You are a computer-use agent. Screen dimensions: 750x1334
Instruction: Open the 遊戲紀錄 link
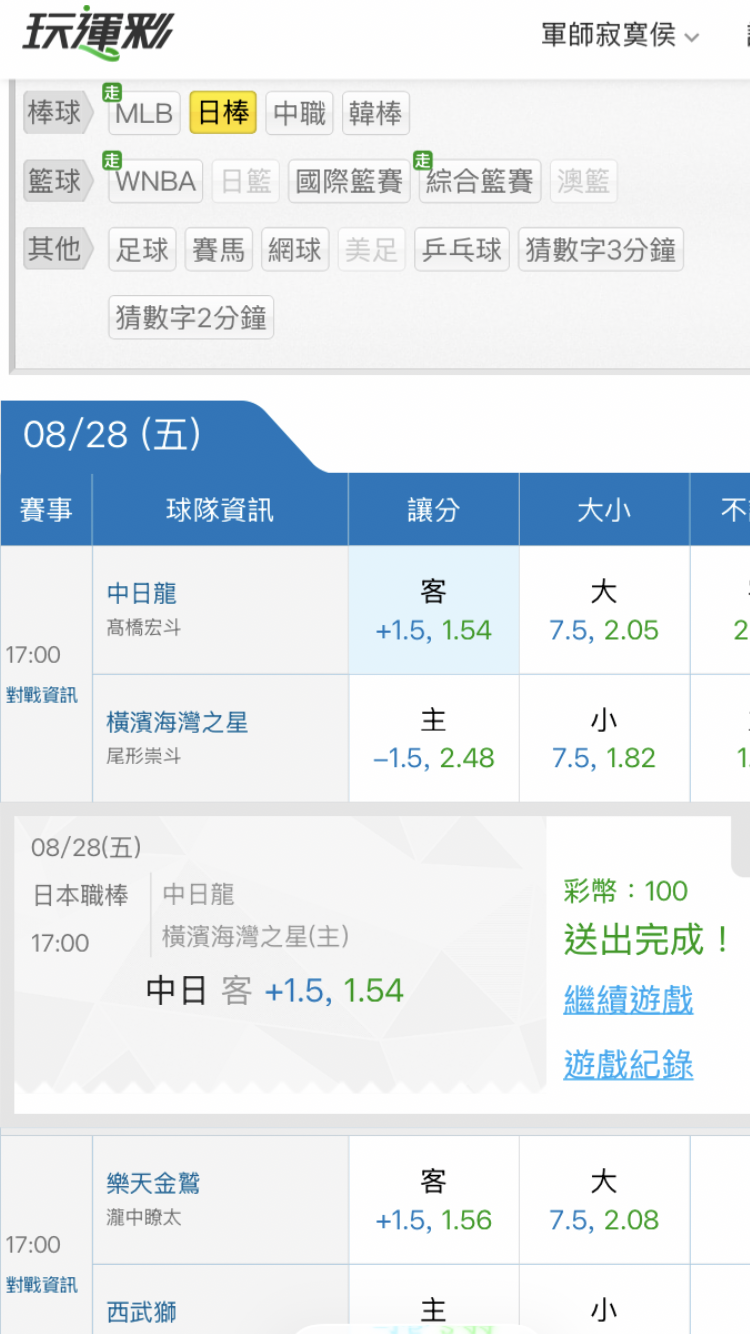(x=628, y=1065)
